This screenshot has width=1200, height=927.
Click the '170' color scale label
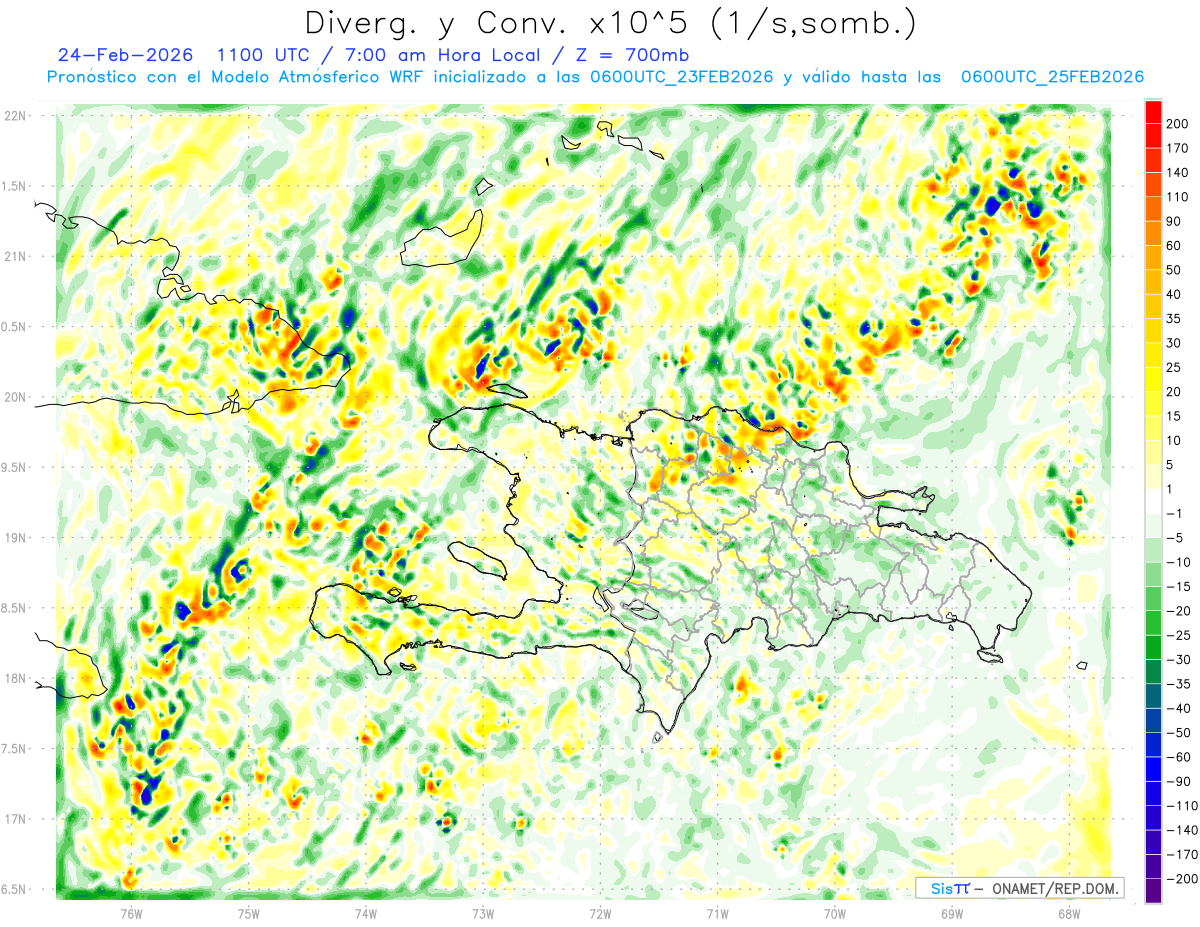(1177, 147)
